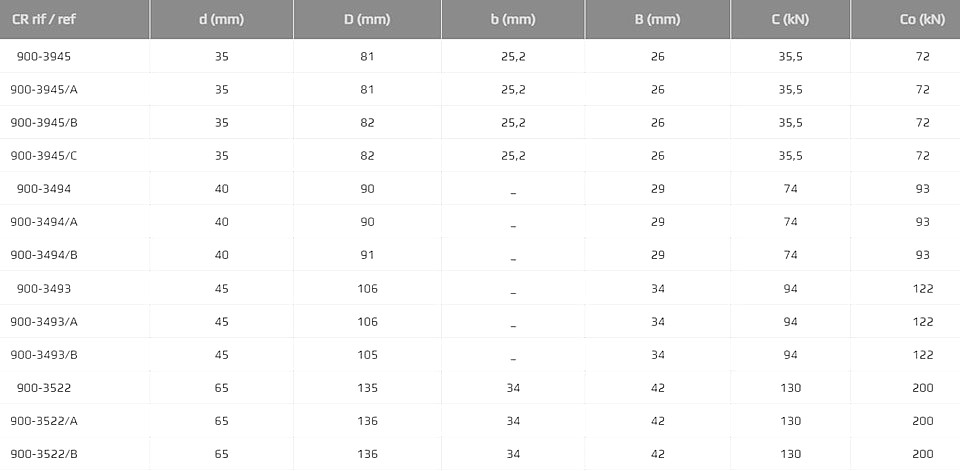Select the CR rif / ref column header
The height and width of the screenshot is (471, 960).
click(44, 19)
